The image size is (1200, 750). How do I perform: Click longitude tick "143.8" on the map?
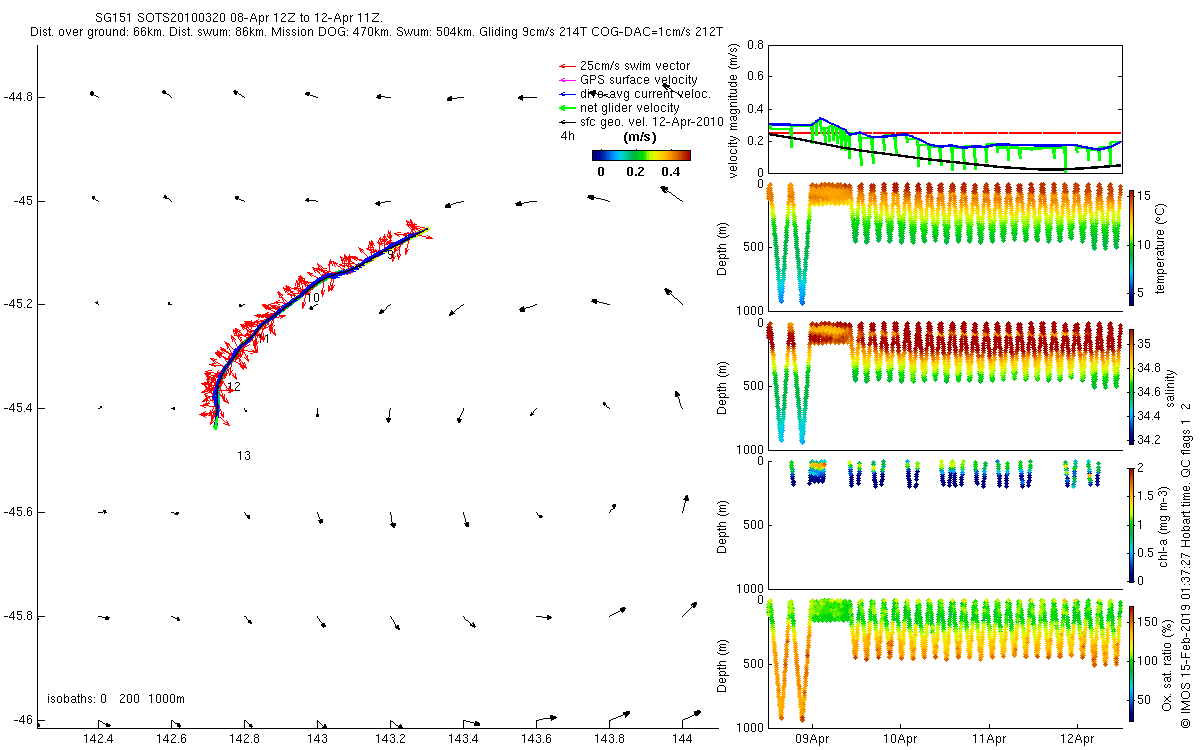(610, 739)
